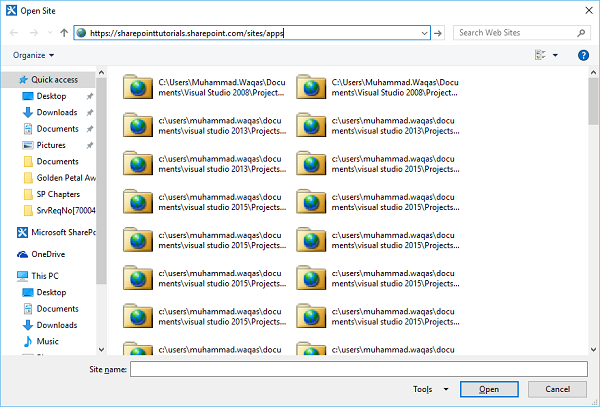The width and height of the screenshot is (600, 407).
Task: Click the magnifying glass search icon
Action: [581, 33]
